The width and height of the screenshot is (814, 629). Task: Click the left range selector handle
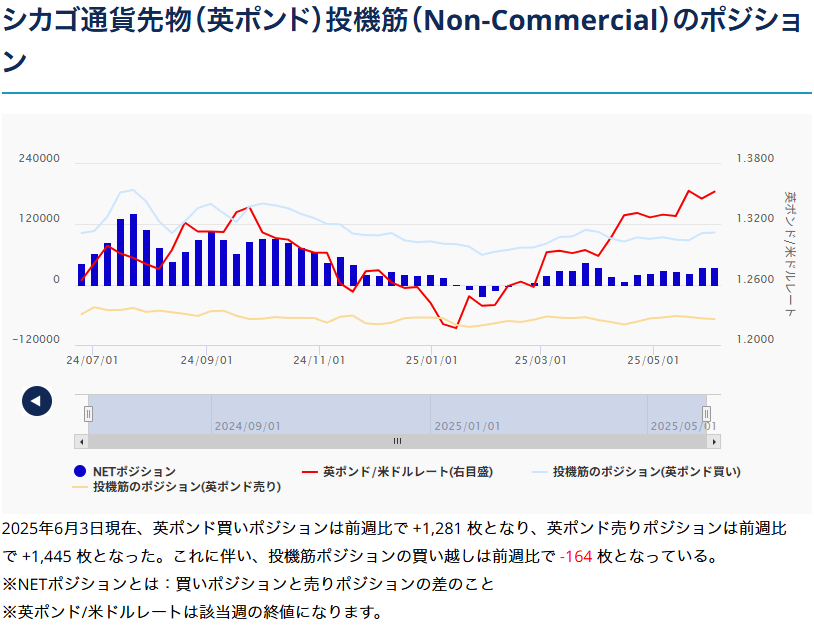point(88,414)
